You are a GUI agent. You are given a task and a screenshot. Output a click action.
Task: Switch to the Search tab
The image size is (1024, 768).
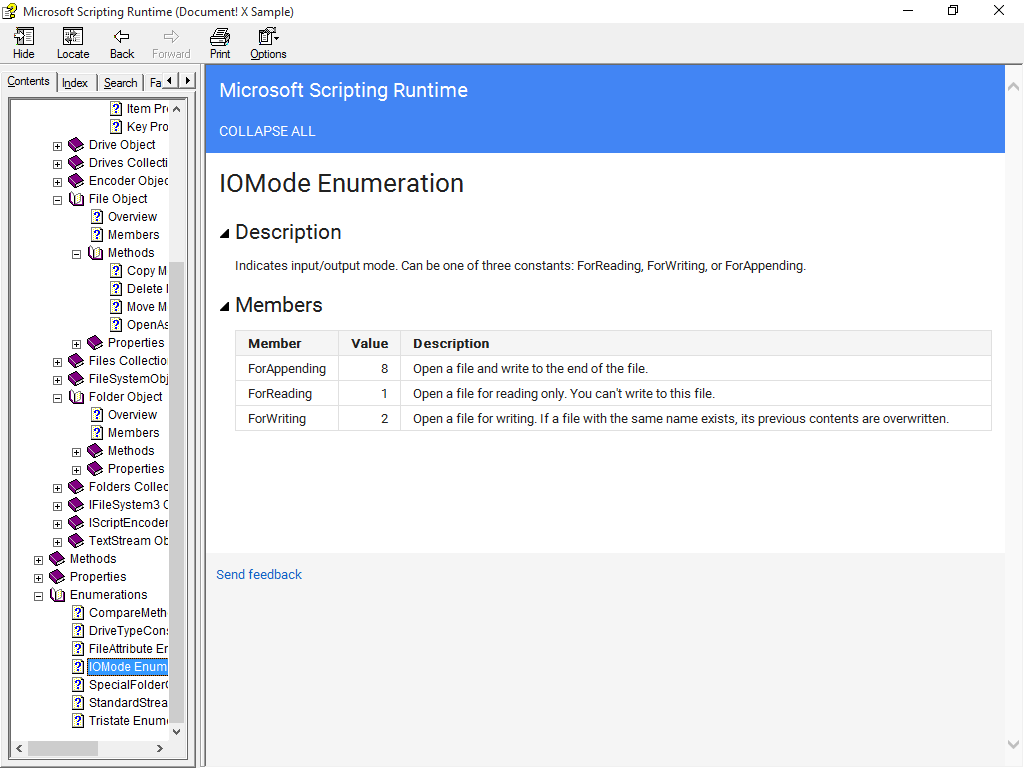click(x=121, y=83)
